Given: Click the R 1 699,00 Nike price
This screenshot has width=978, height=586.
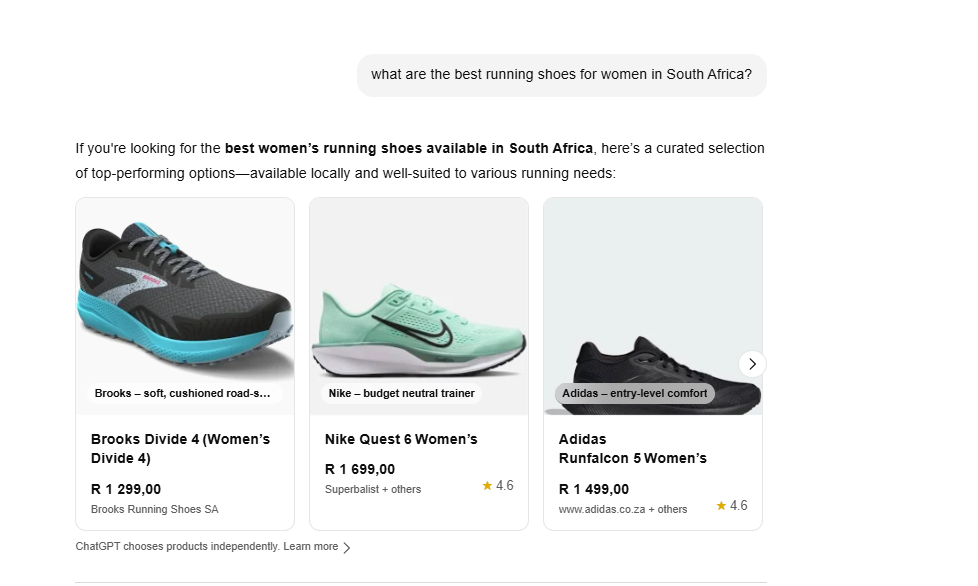Looking at the screenshot, I should [360, 469].
